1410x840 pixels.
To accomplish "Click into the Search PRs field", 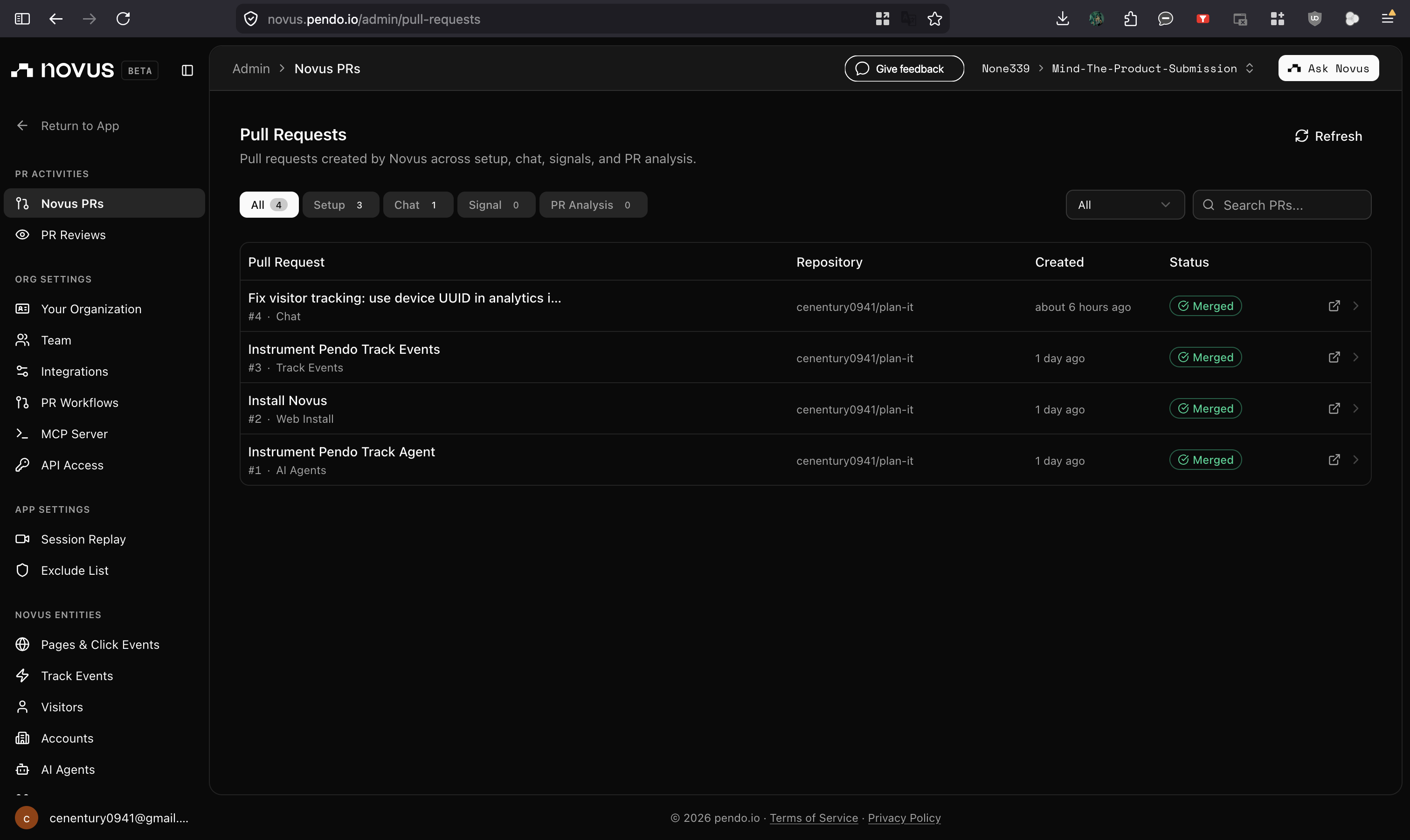I will 1281,205.
